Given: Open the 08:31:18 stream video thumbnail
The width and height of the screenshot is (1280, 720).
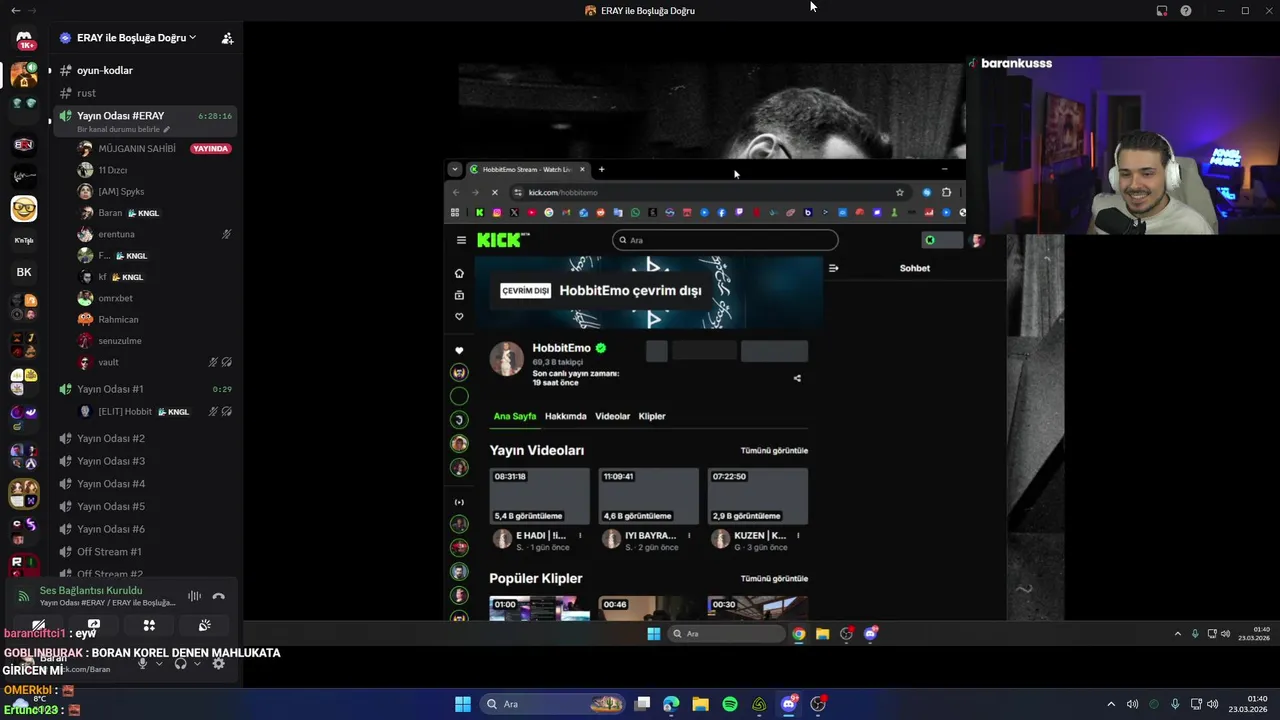Looking at the screenshot, I should pos(539,496).
